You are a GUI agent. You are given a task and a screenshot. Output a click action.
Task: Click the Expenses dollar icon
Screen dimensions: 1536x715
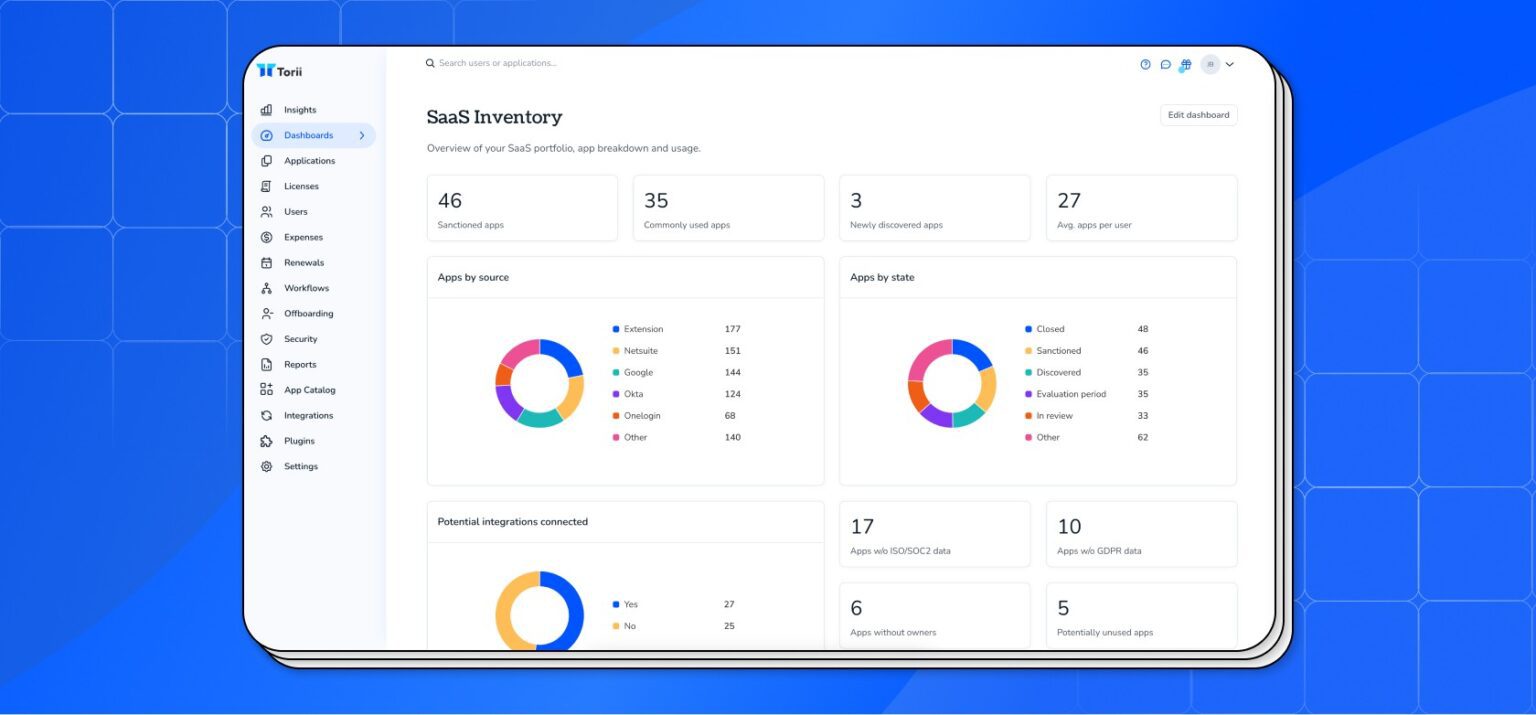(x=265, y=237)
